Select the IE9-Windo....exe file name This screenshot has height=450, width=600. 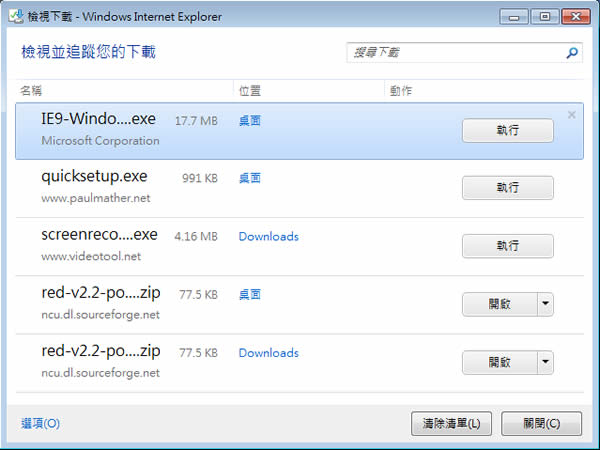(98, 119)
